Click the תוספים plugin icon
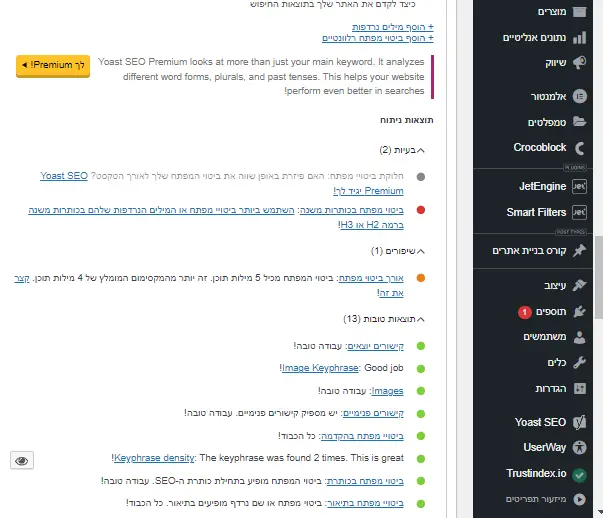 (x=580, y=311)
